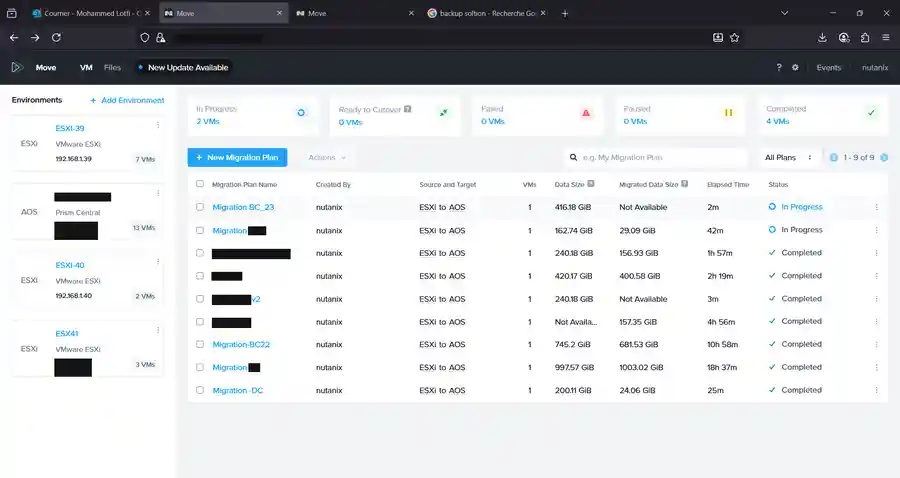Switch to backup solution Google tab
Viewport: 900px width, 478px height.
coord(487,13)
